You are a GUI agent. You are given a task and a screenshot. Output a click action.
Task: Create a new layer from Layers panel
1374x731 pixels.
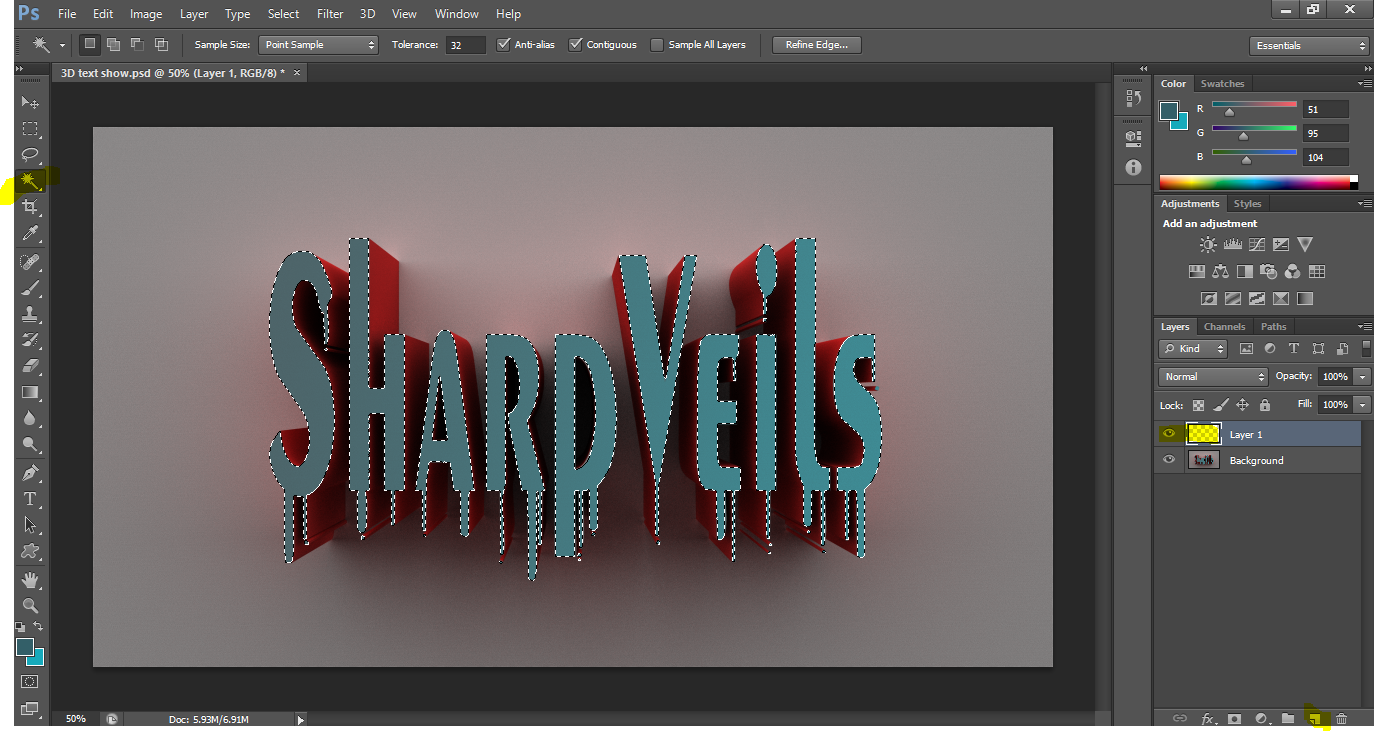tap(1316, 718)
